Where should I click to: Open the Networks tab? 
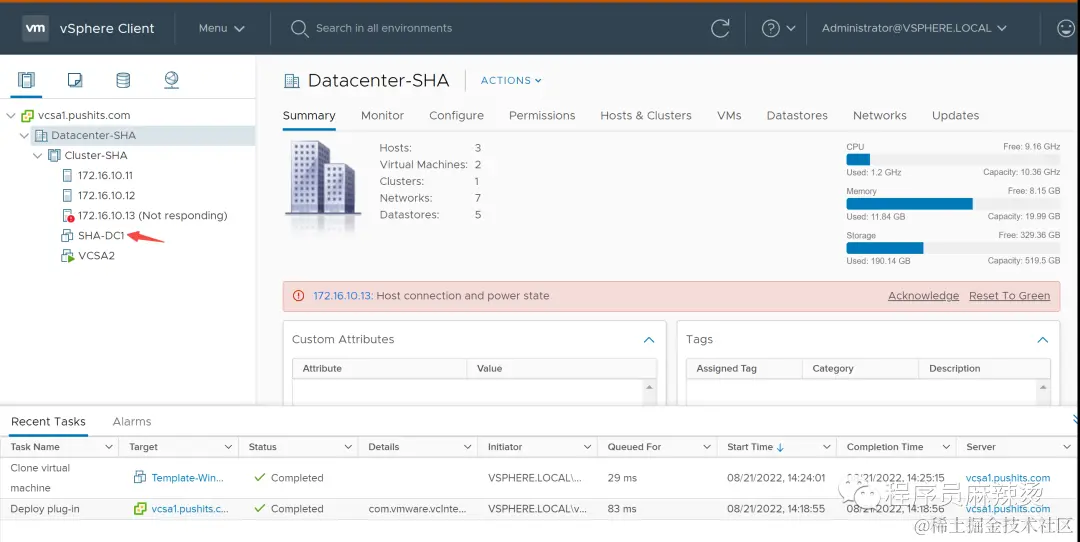pos(880,116)
